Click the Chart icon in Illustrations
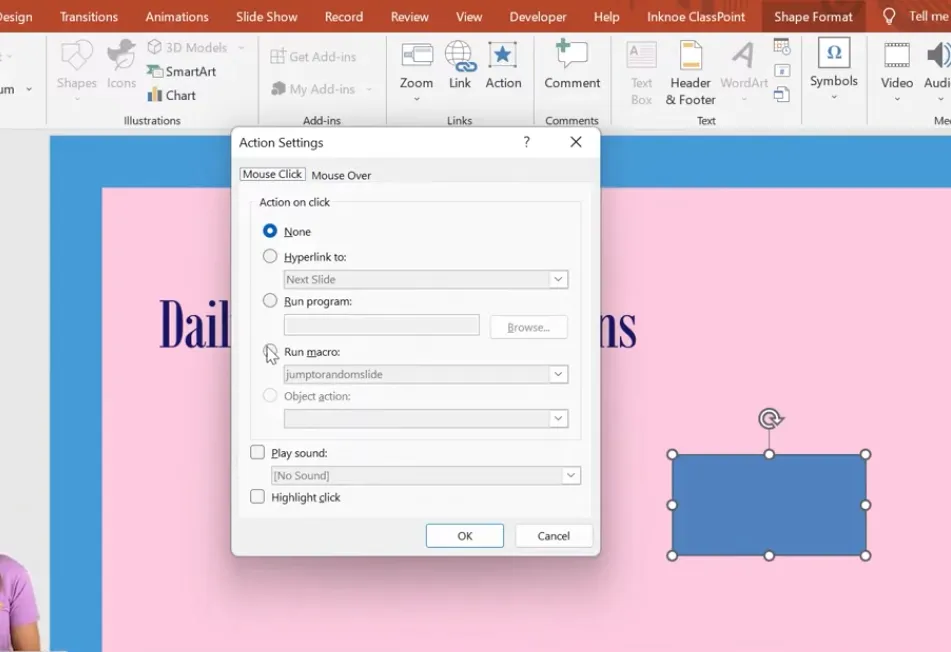Image resolution: width=951 pixels, height=652 pixels. pos(171,95)
